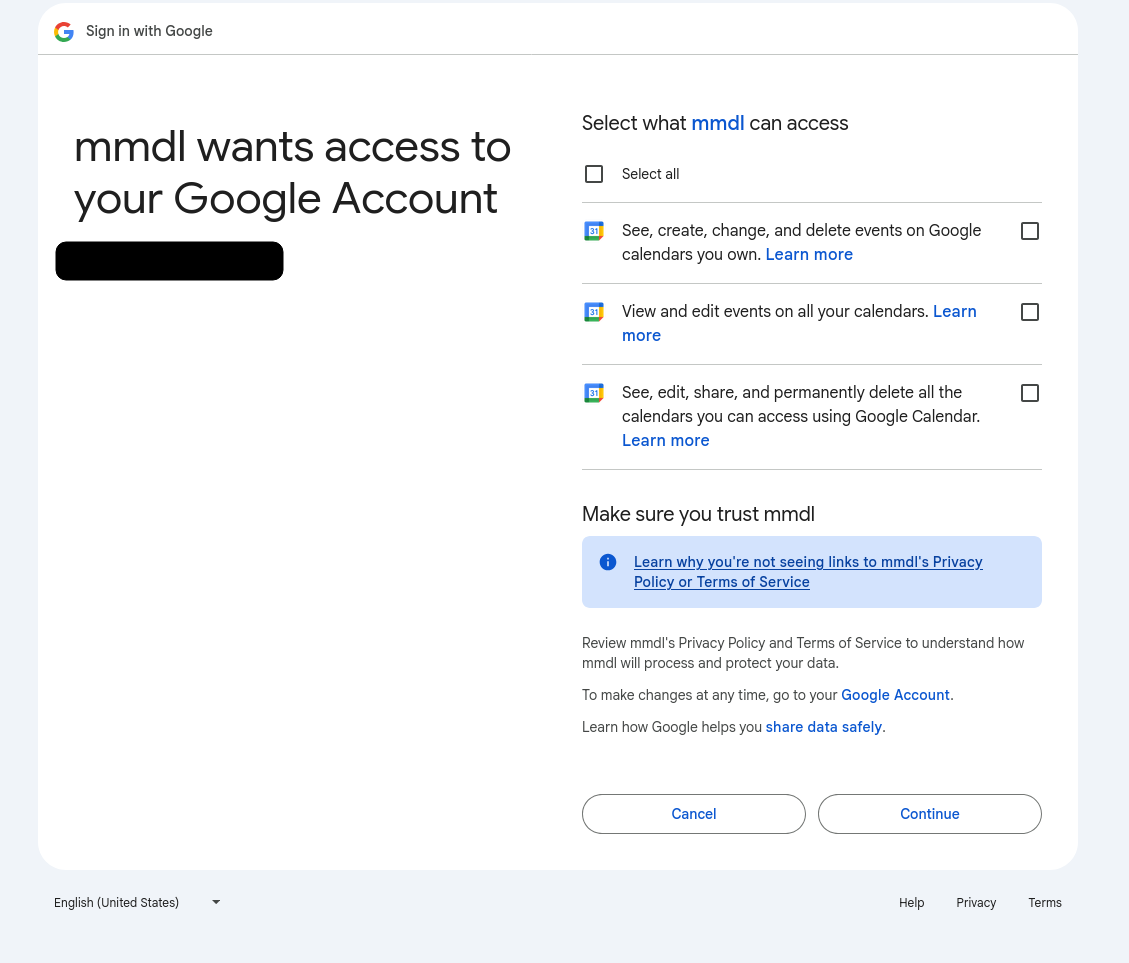The image size is (1129, 963).
Task: Open the Terms footer link
Action: click(x=1045, y=902)
